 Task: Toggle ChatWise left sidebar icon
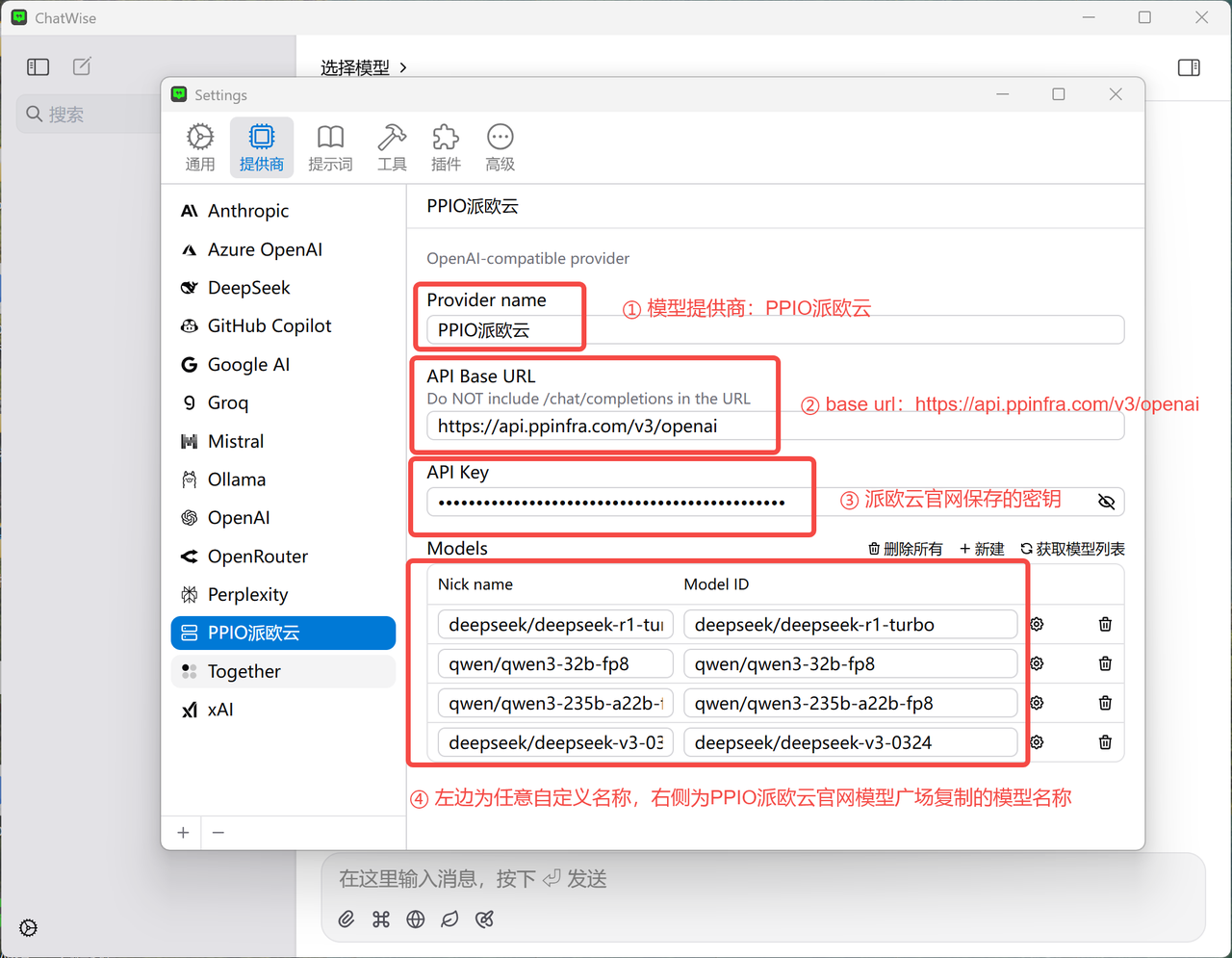click(38, 66)
